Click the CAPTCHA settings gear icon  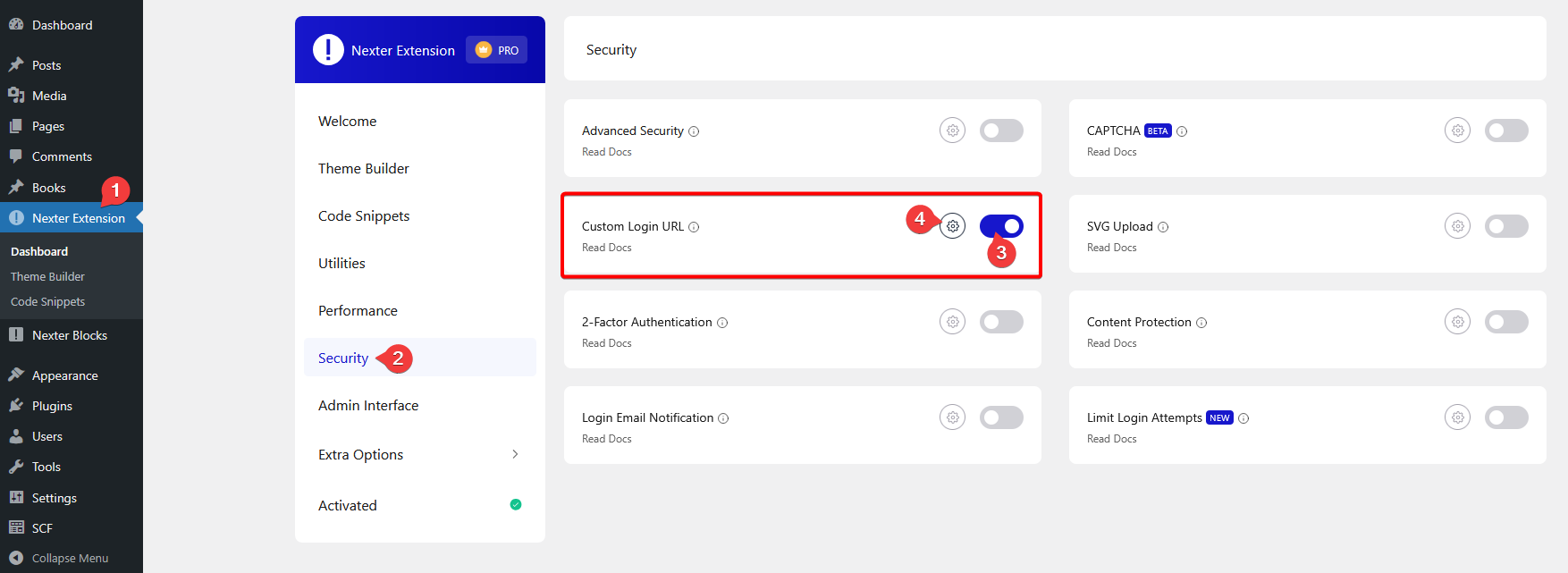click(1457, 130)
